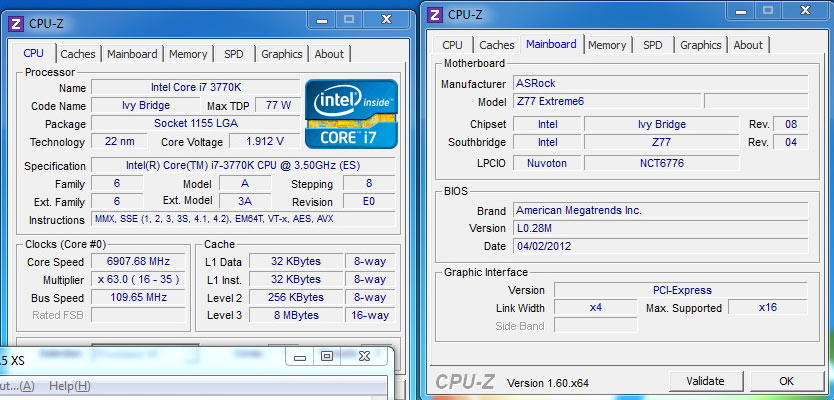Click the Southbridge Rev. value '04'
This screenshot has height=400, width=834.
[791, 142]
